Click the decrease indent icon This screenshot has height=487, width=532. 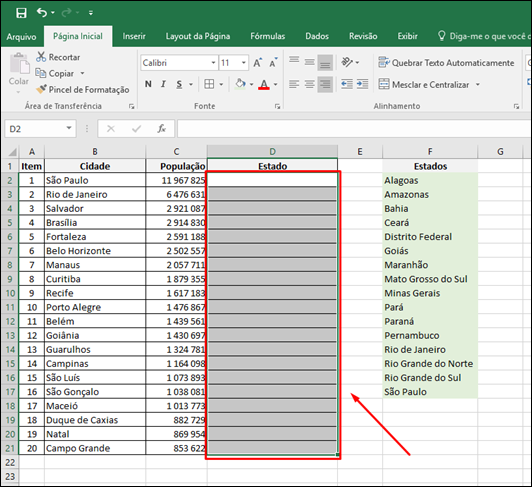click(347, 84)
